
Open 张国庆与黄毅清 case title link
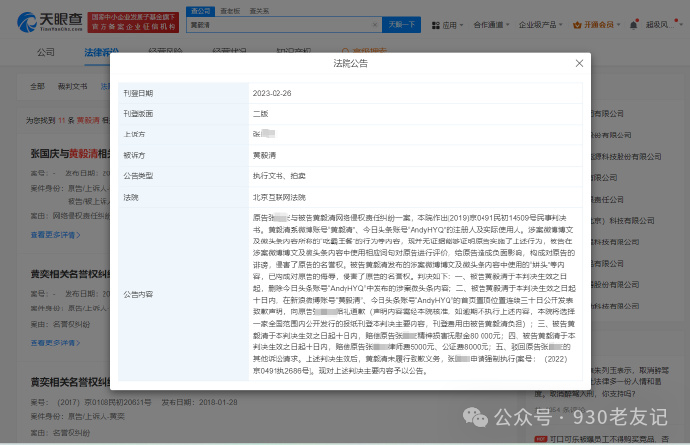(x=68, y=152)
